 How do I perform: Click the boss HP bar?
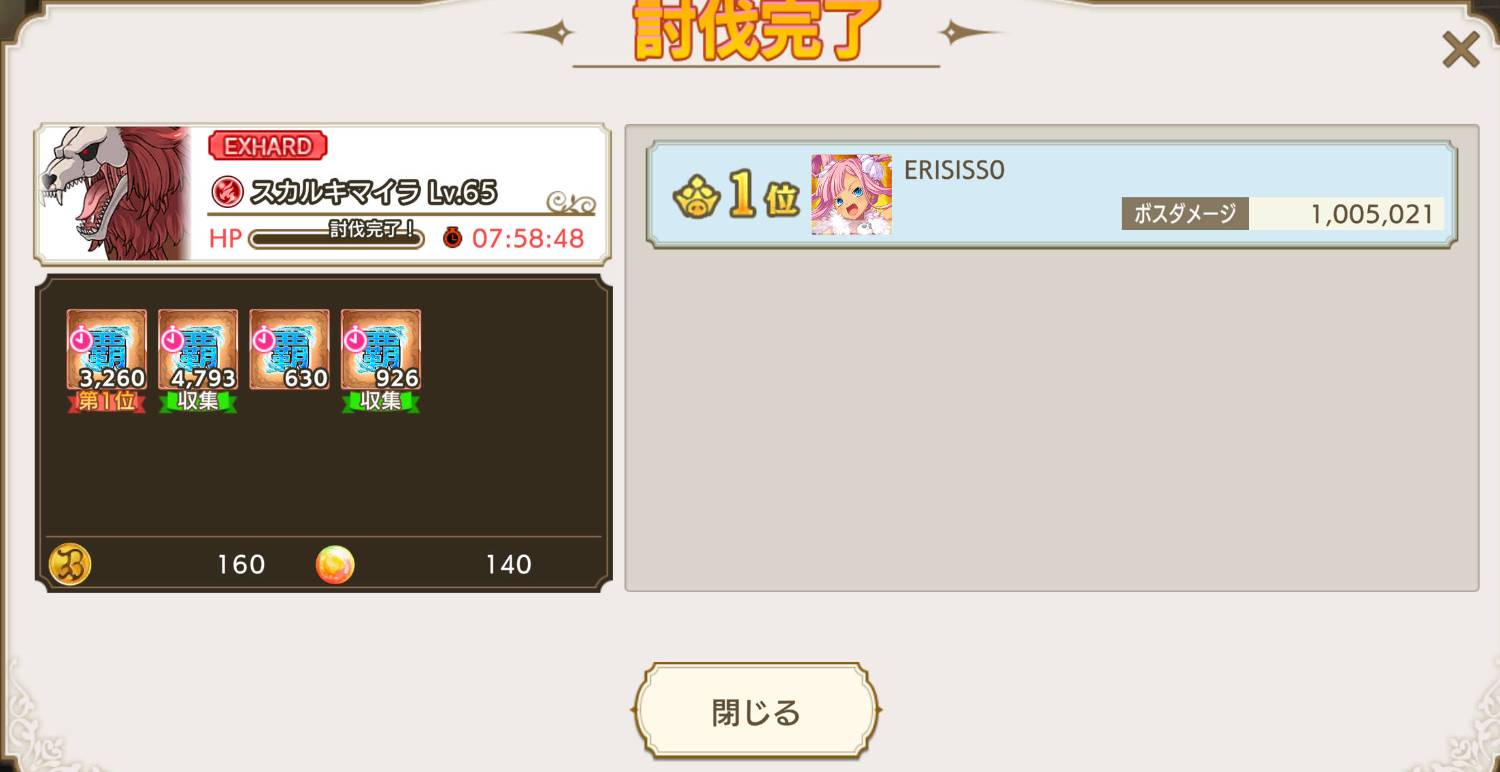pos(336,238)
